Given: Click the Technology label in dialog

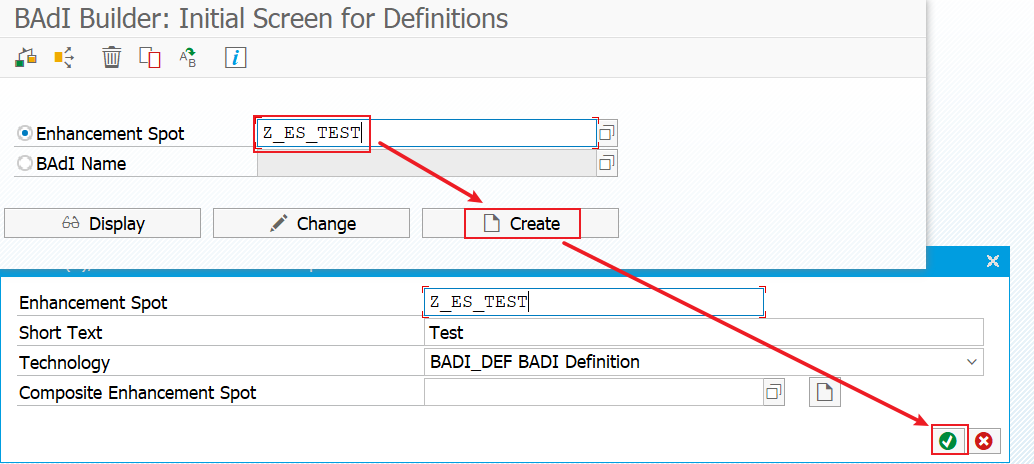Looking at the screenshot, I should click(x=65, y=362).
